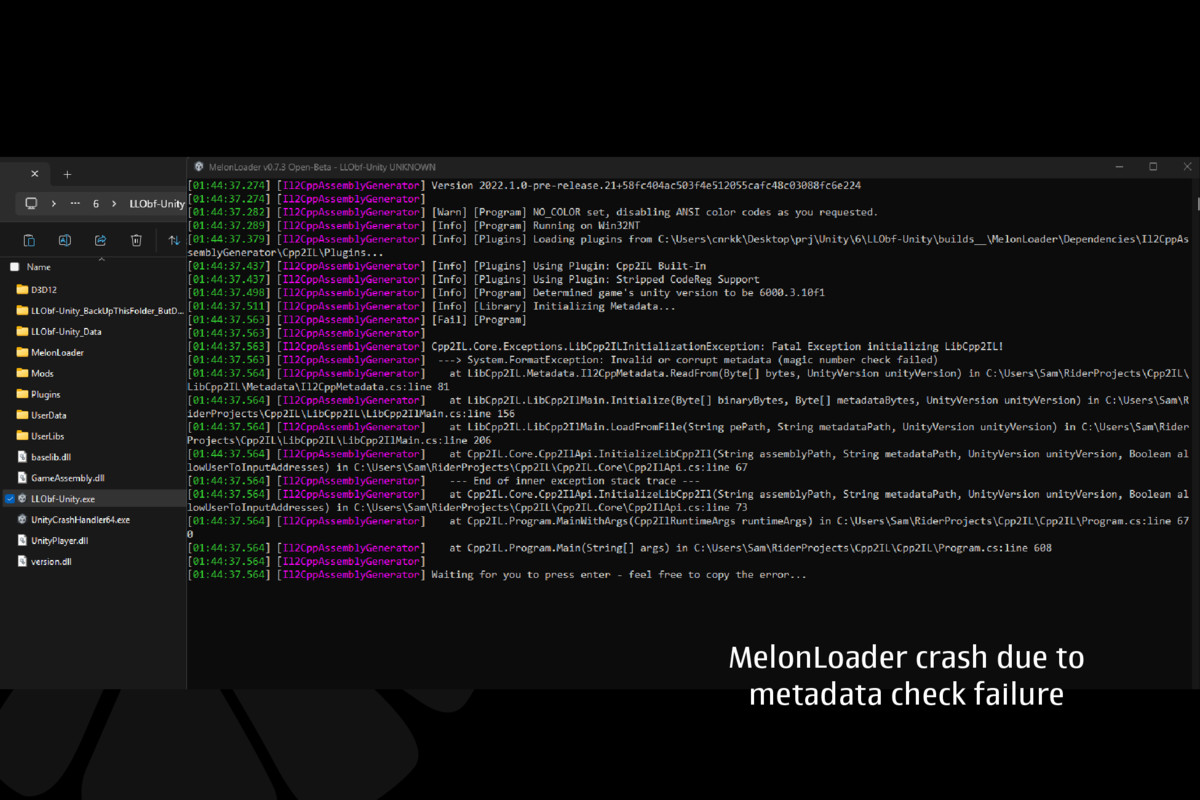
Task: Show hidden breadcrumb folders via ellipsis
Action: point(76,203)
